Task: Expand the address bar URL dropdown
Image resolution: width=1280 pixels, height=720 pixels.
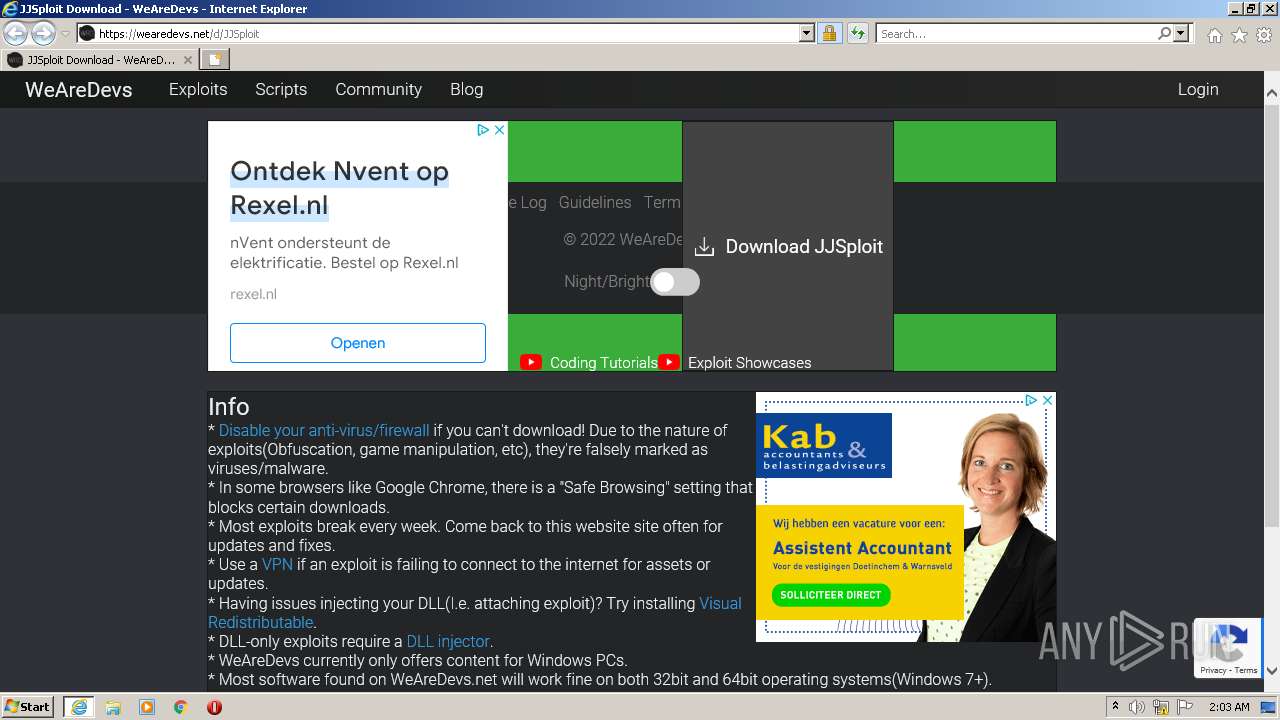Action: pos(807,33)
